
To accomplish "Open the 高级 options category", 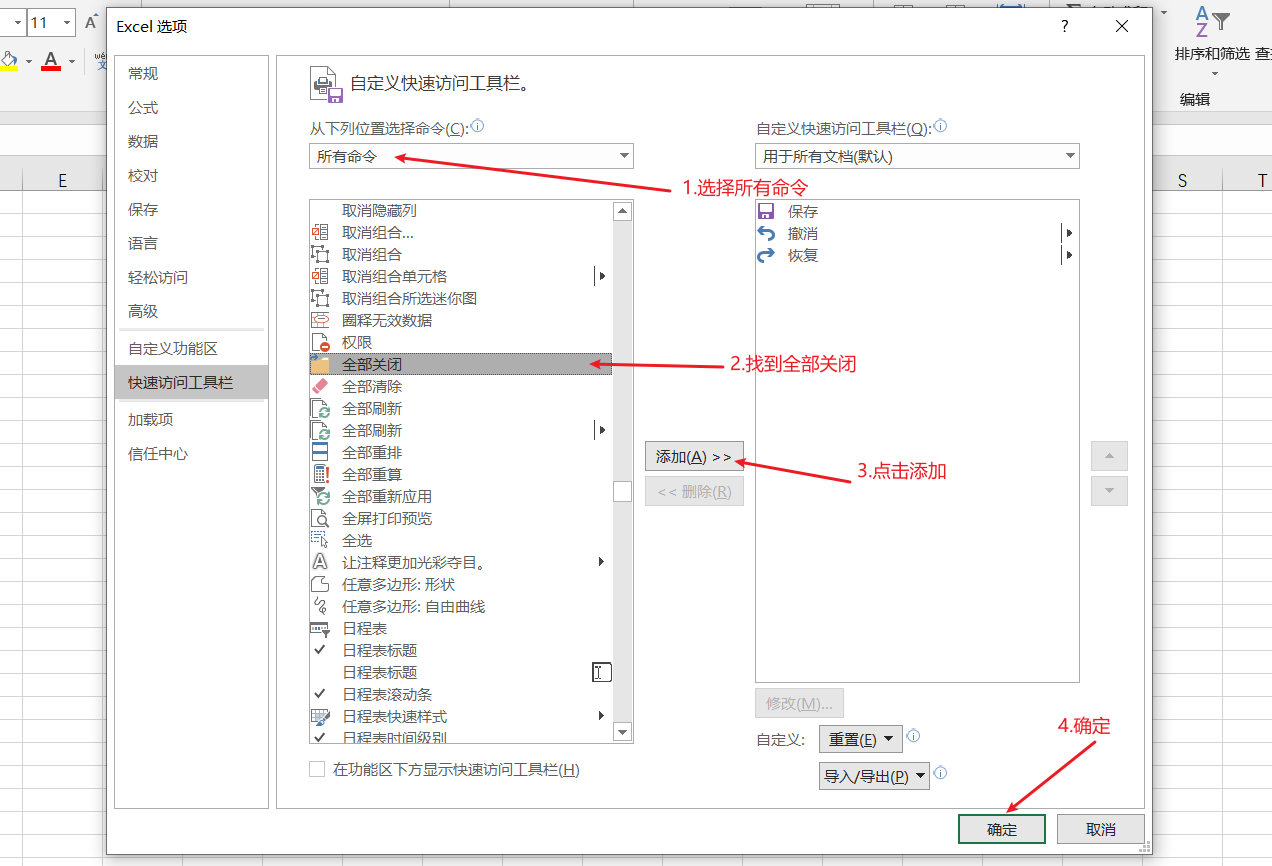I will click(x=191, y=311).
